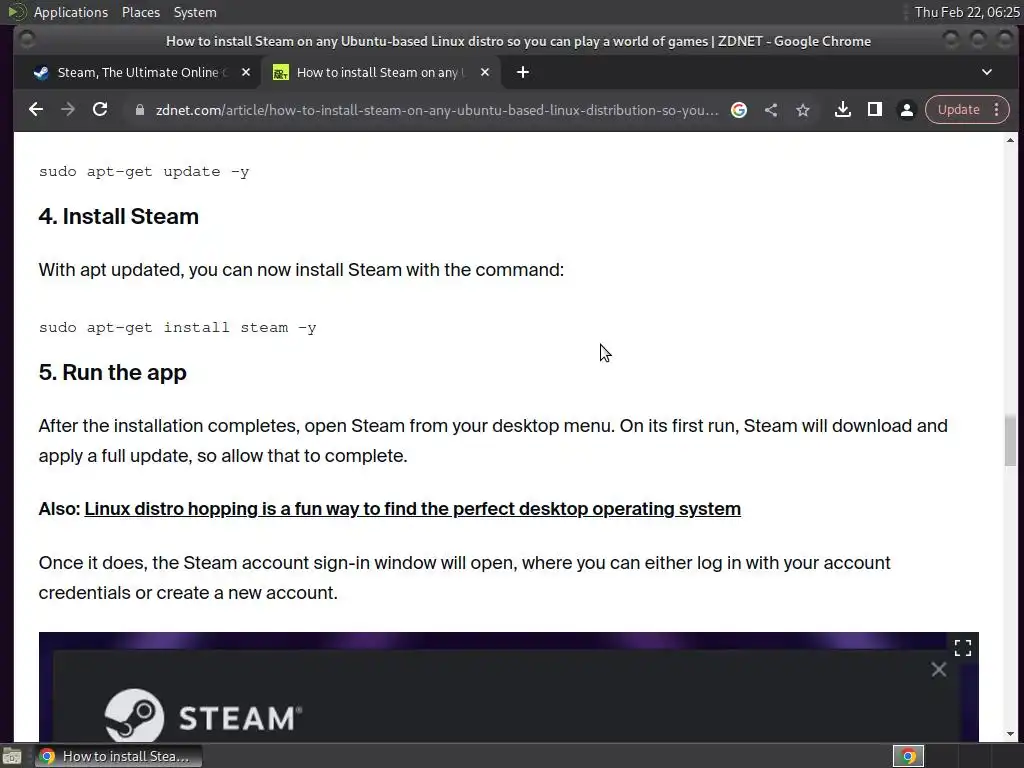1024x768 pixels.
Task: Go back to the previous page
Action: [x=36, y=110]
